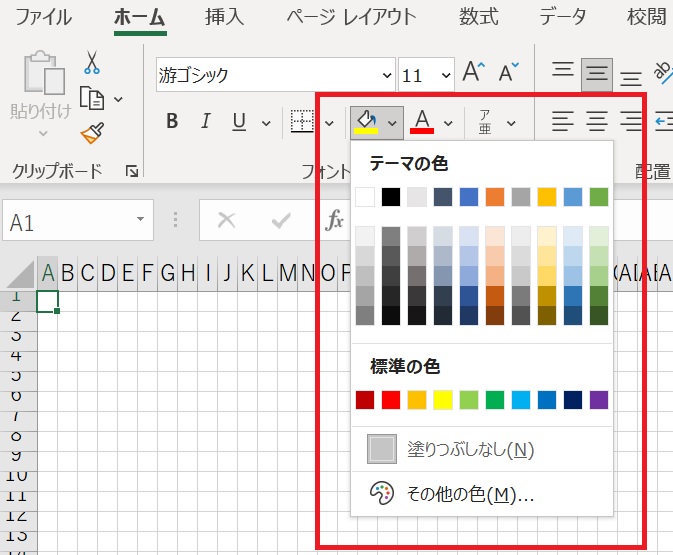Open the clipboard dialog launcher
The image size is (673, 555).
click(x=131, y=171)
